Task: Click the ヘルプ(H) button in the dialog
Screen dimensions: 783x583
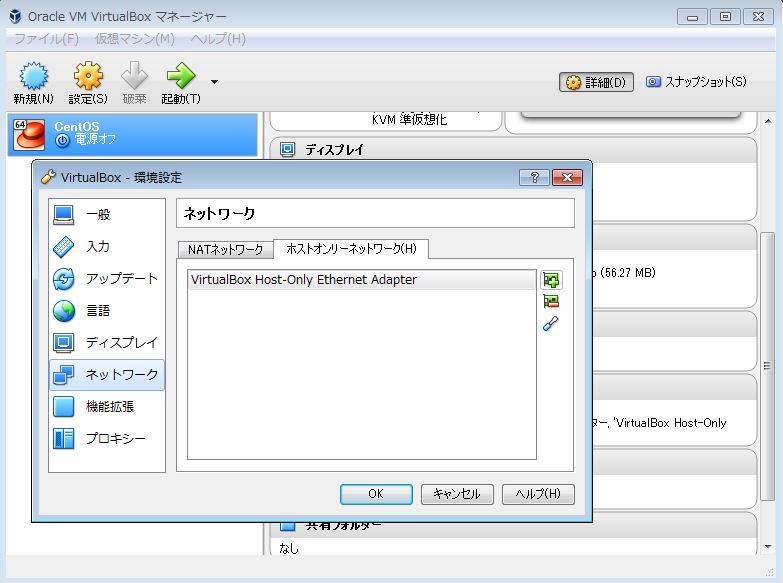Action: pyautogui.click(x=538, y=494)
